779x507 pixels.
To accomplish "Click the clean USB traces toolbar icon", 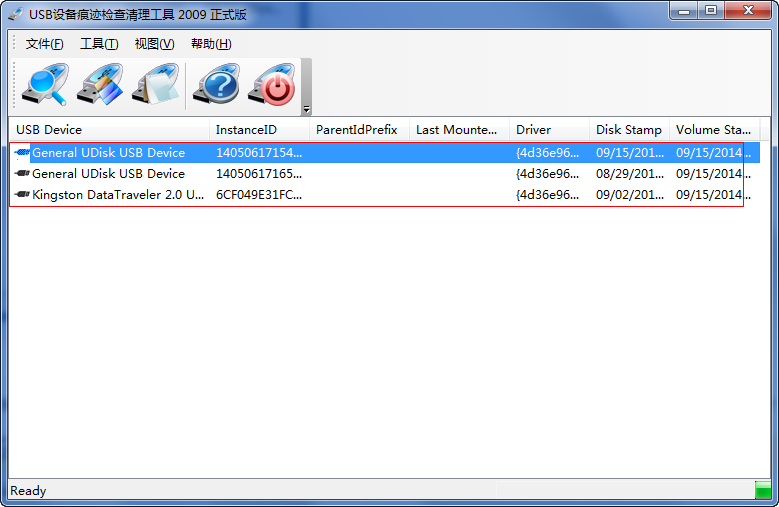I will pos(100,84).
